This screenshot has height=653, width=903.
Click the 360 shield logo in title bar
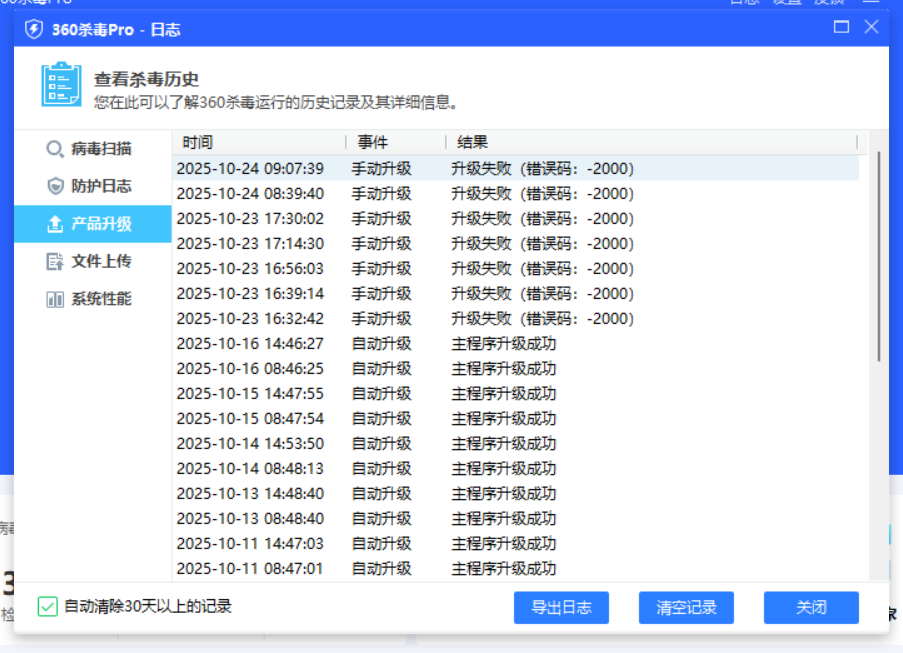[x=34, y=29]
